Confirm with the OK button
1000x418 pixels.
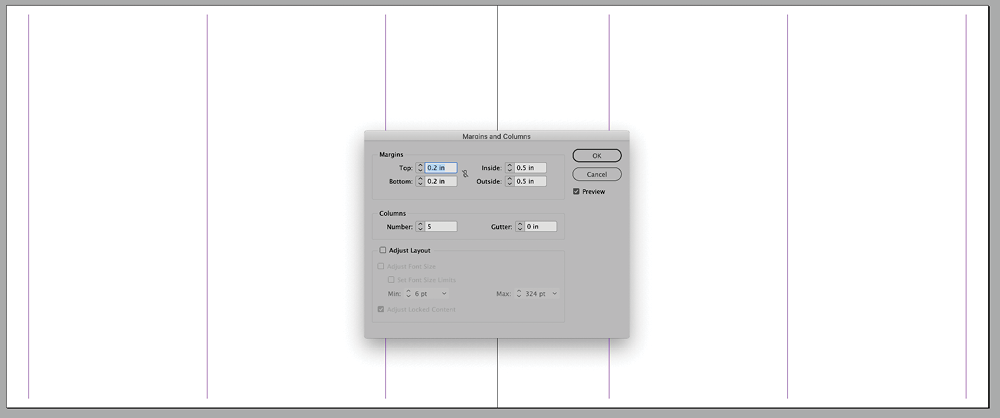pos(597,156)
